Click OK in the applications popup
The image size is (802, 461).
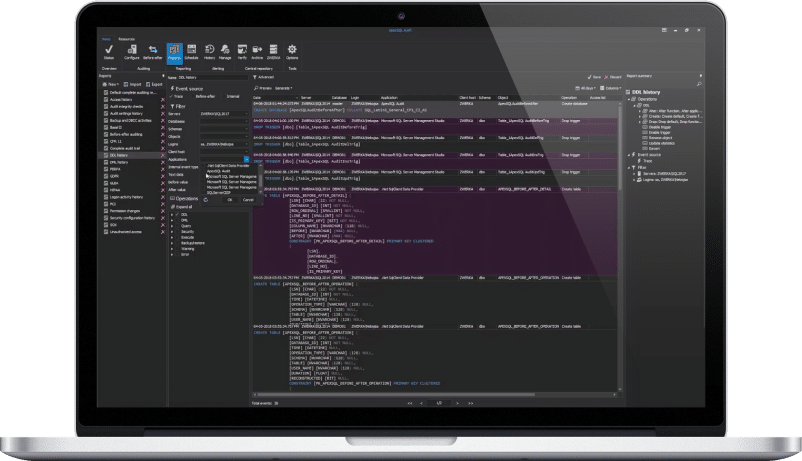[229, 199]
